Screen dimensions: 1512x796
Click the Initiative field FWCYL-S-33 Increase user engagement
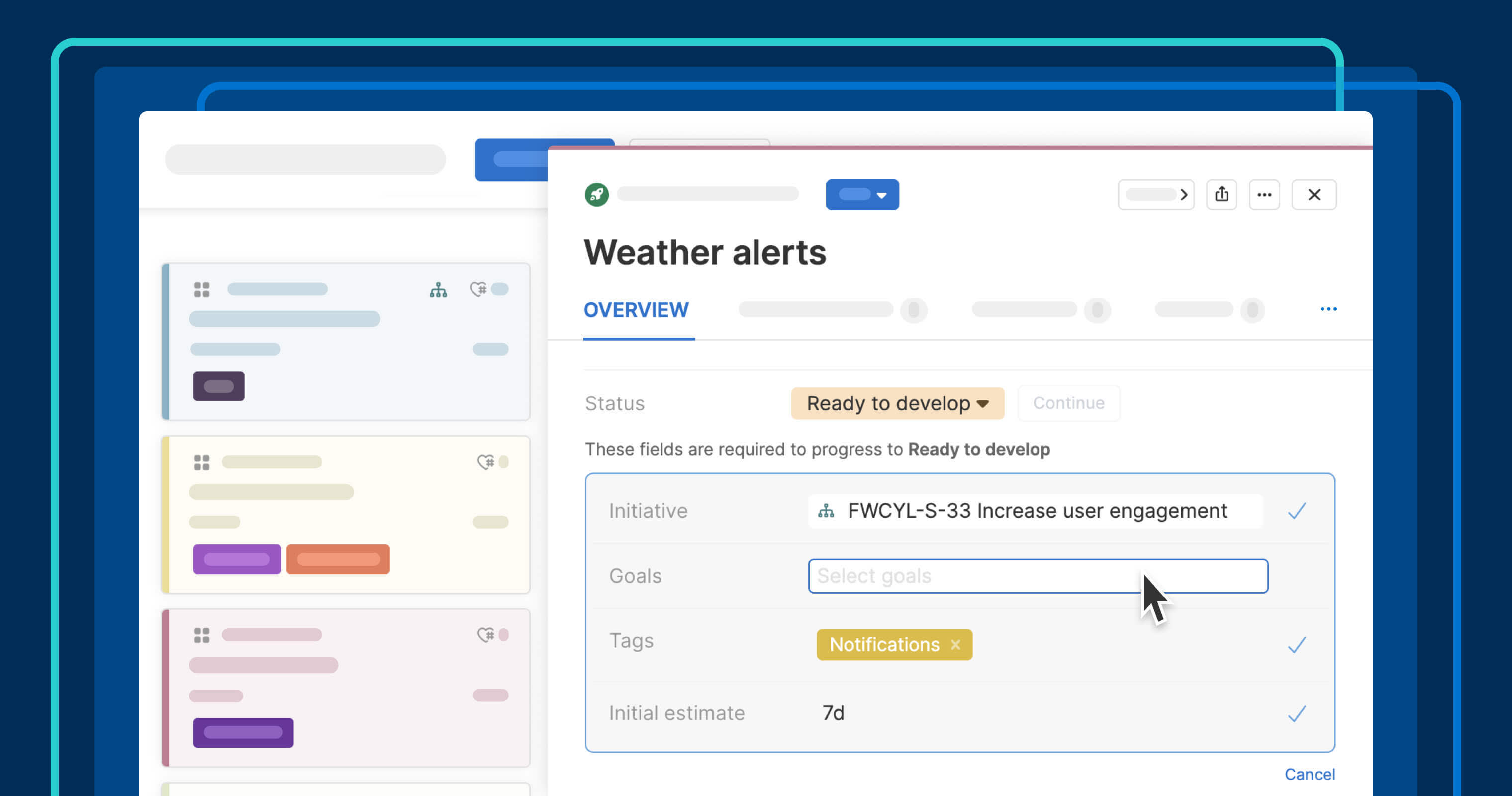[1036, 511]
